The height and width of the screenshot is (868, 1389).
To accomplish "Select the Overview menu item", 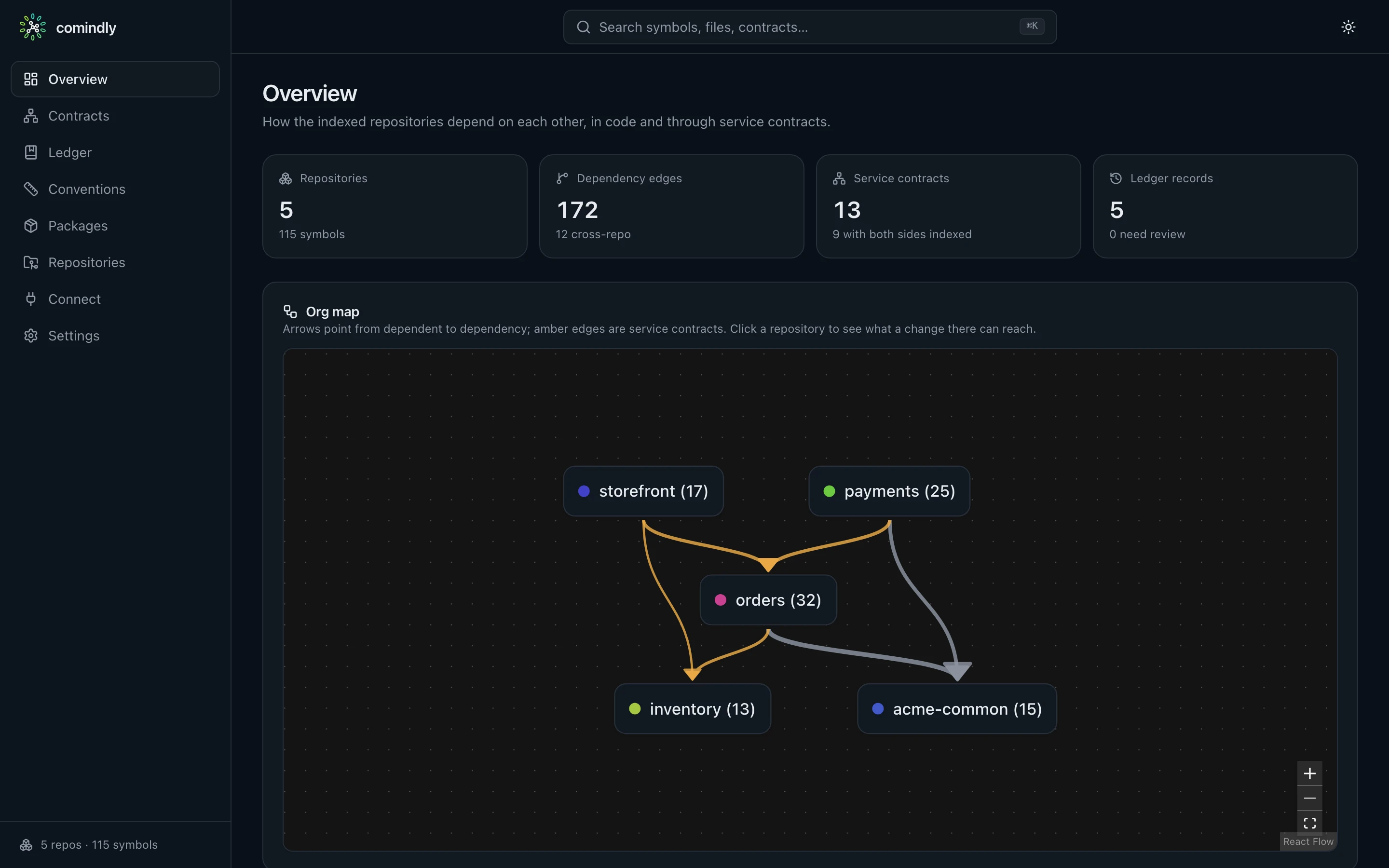I will point(115,79).
